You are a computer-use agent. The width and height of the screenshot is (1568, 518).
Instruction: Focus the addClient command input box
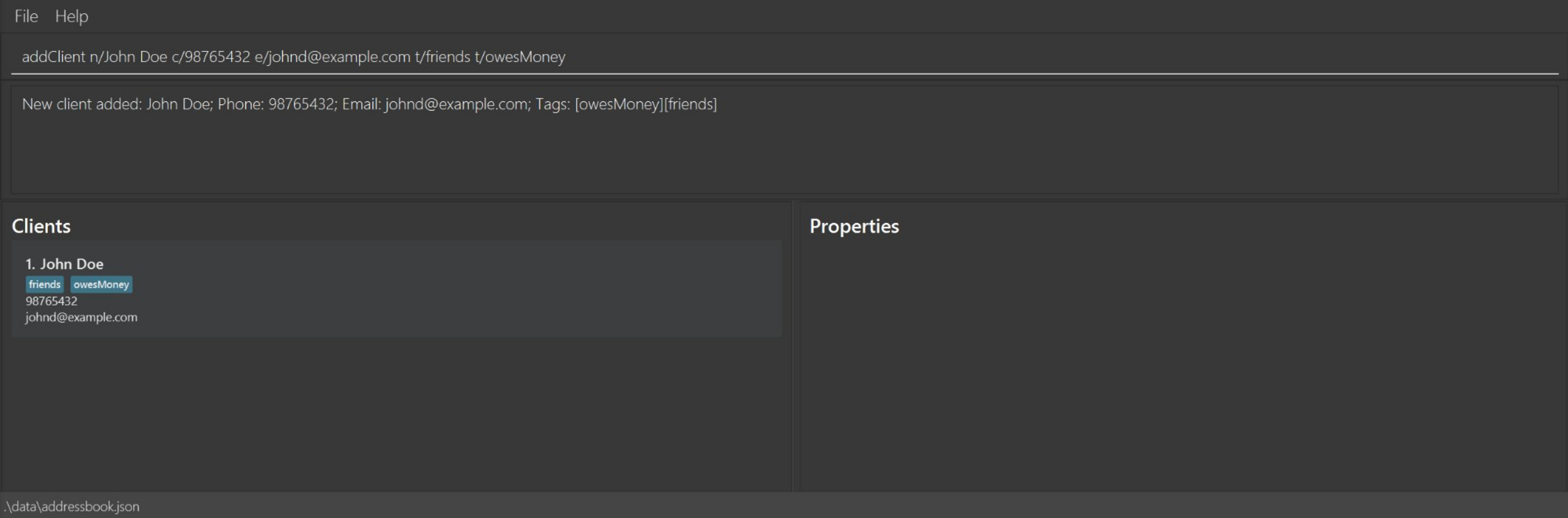click(x=736, y=56)
